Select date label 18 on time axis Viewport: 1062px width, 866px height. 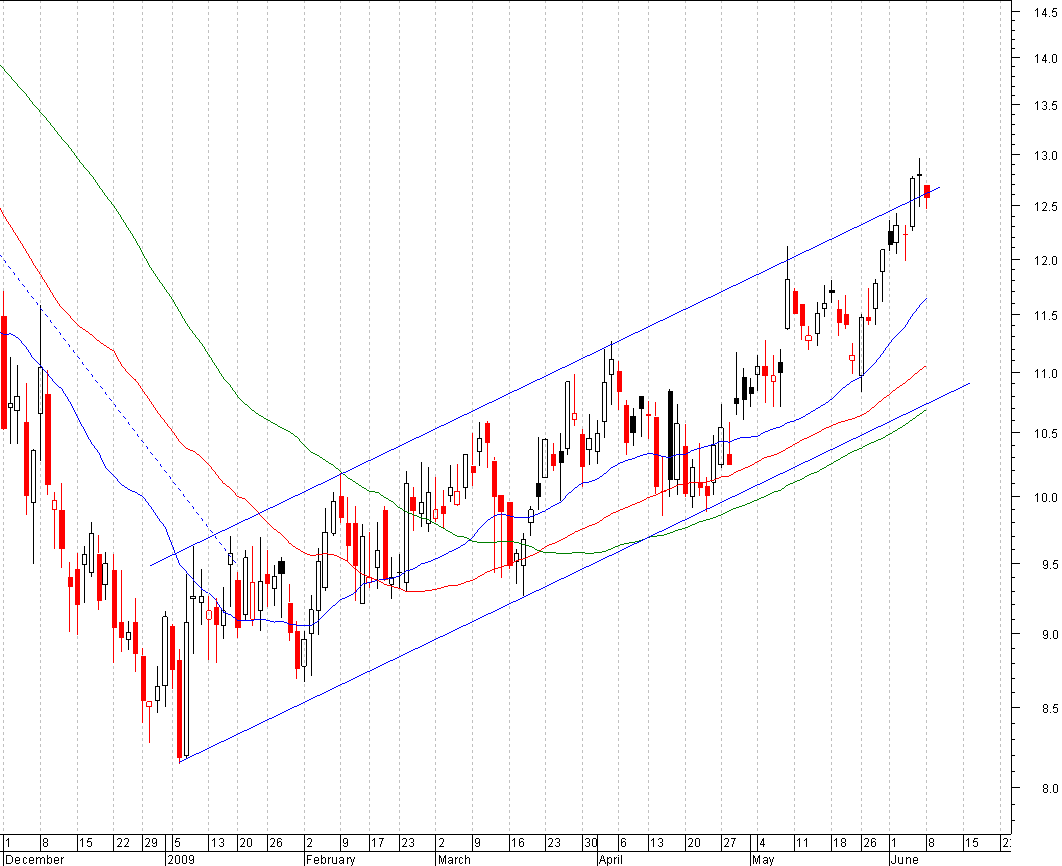839,843
